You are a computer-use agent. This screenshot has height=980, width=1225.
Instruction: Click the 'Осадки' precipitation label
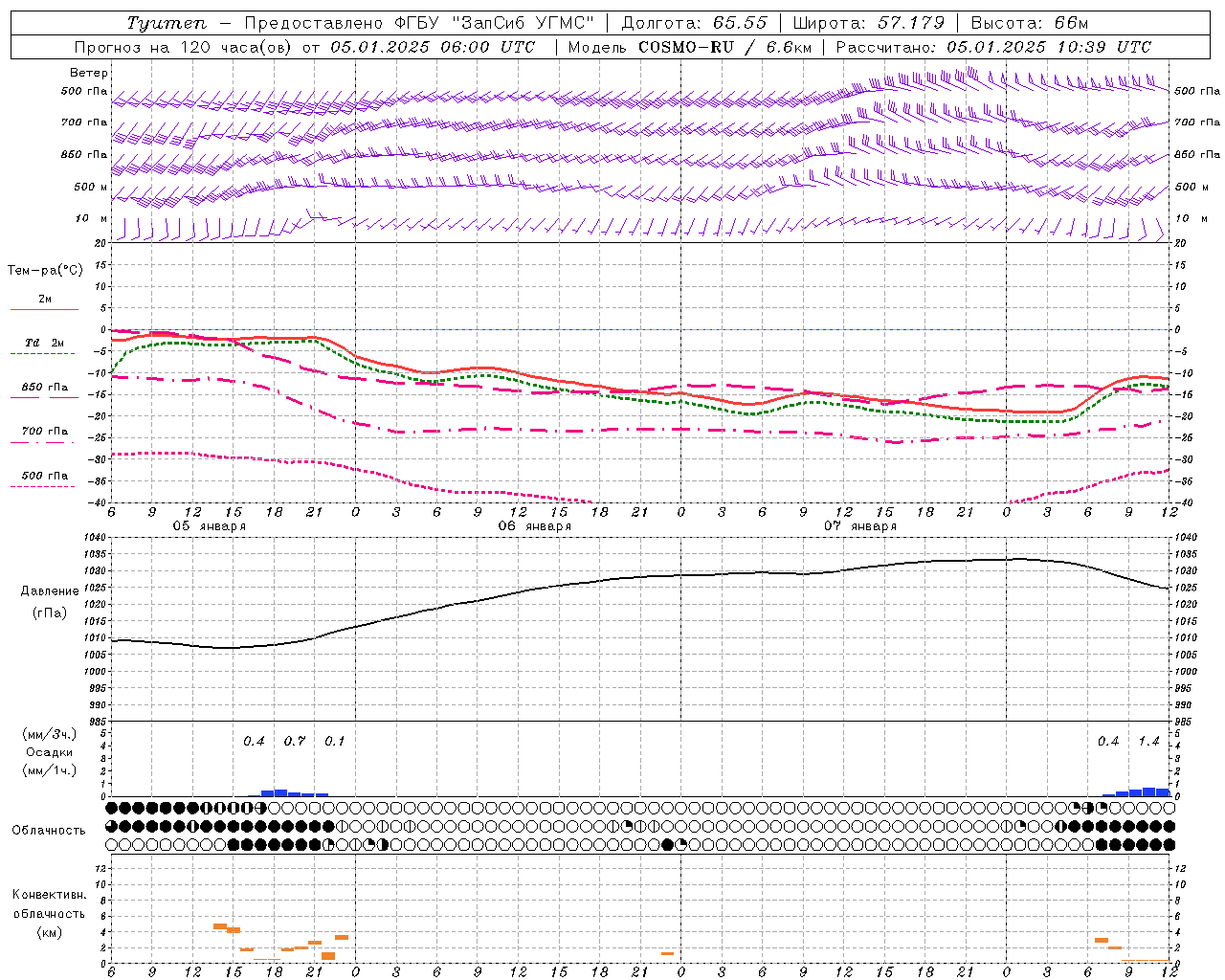(x=49, y=752)
